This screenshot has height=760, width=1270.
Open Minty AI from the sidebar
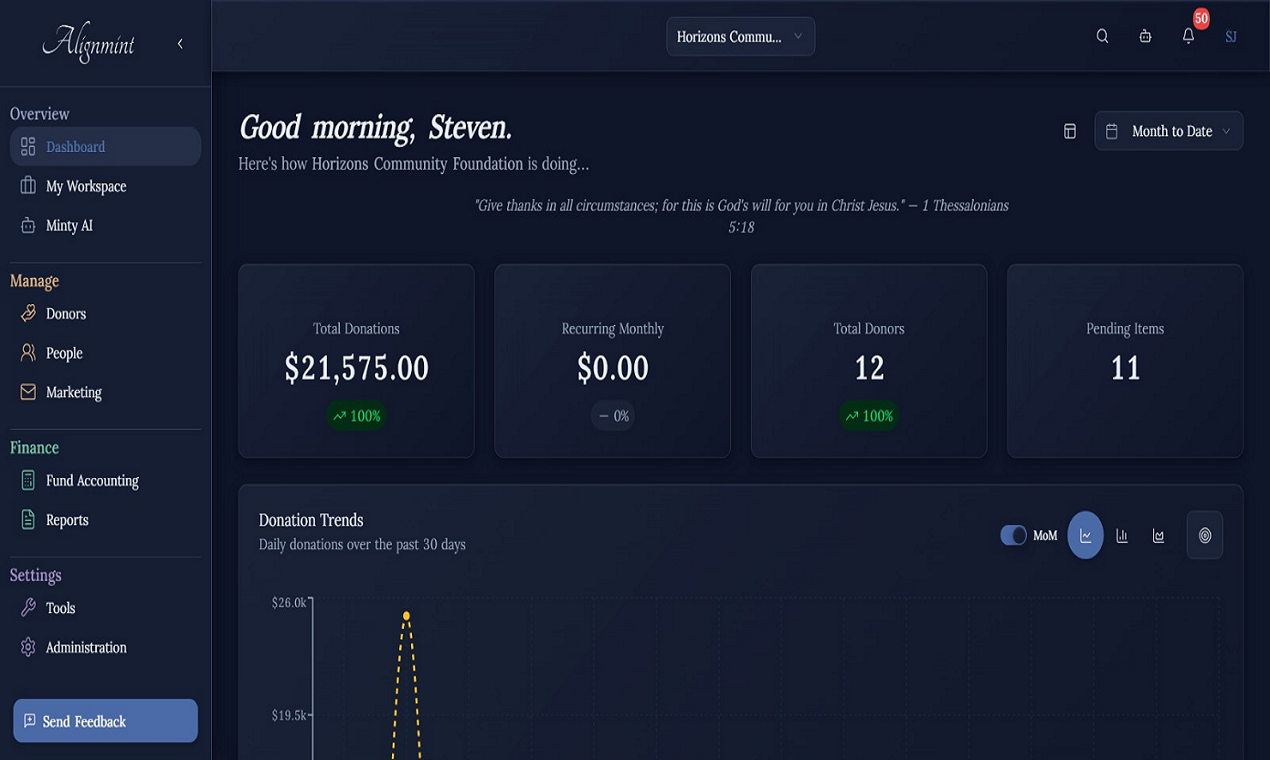coord(69,226)
